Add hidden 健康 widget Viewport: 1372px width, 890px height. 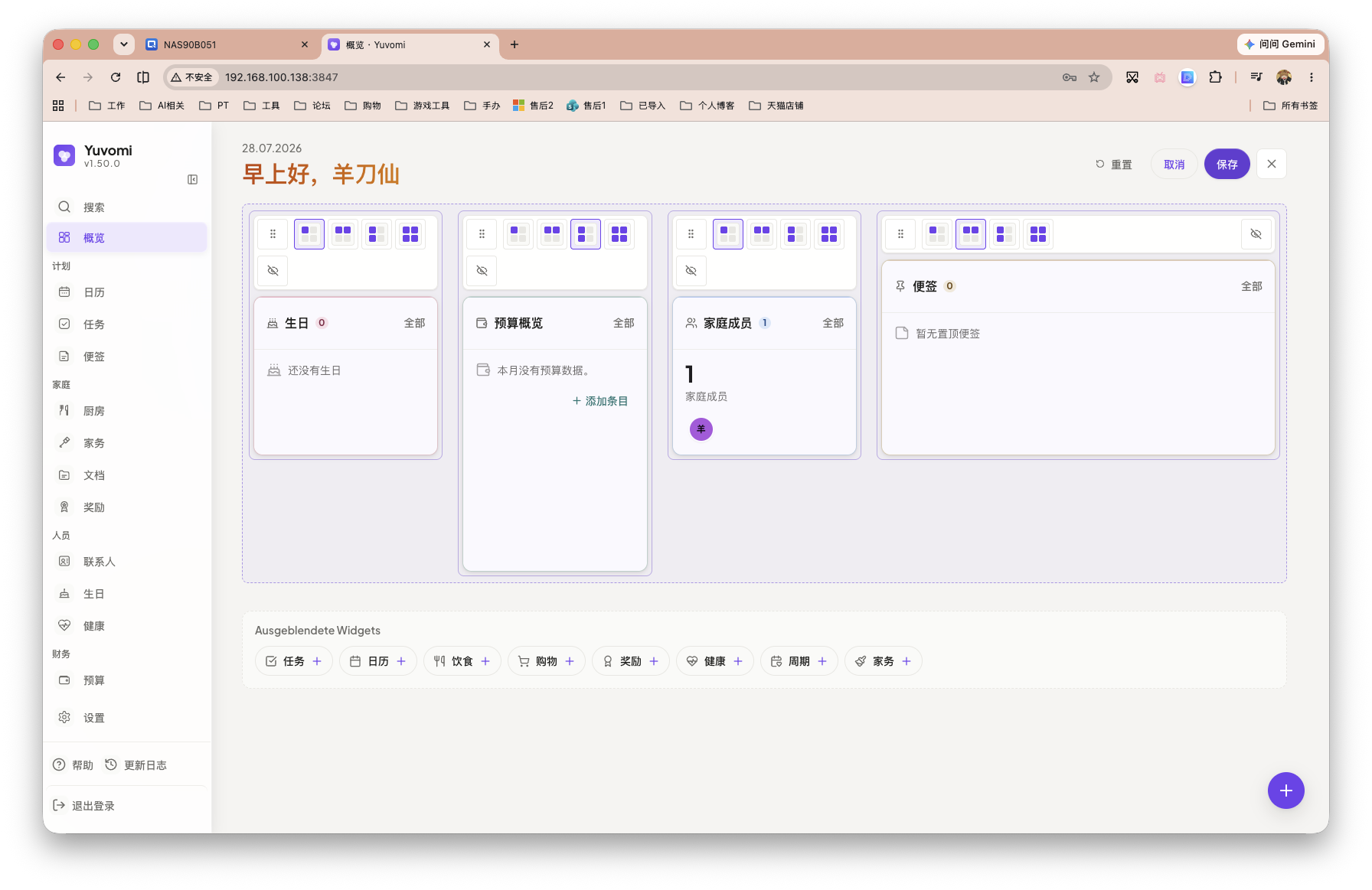[715, 661]
